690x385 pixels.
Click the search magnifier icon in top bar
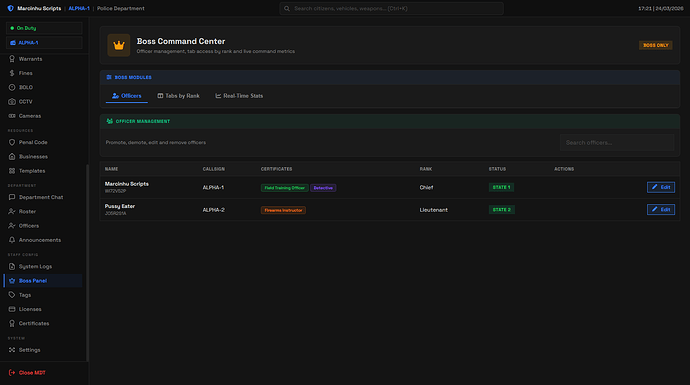click(x=287, y=8)
